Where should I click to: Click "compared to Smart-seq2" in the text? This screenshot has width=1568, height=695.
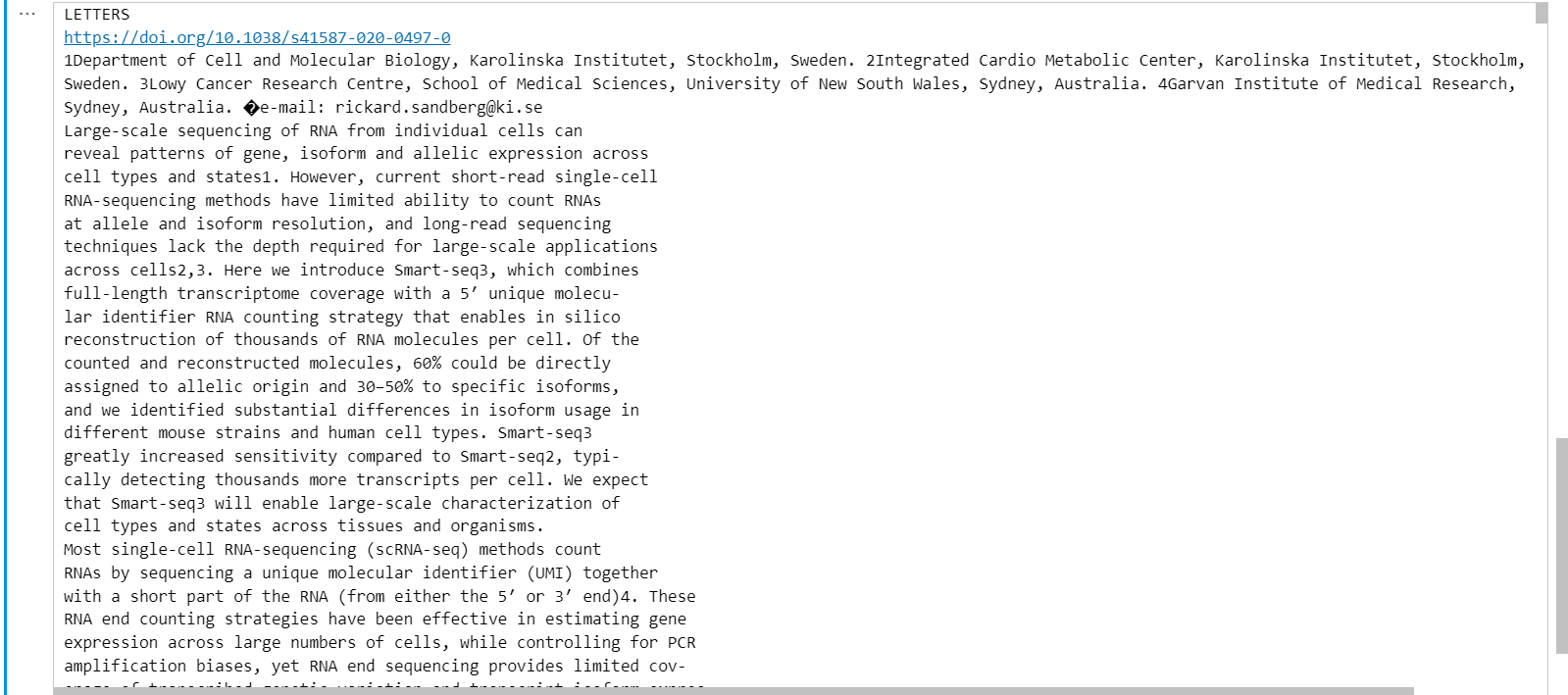click(x=455, y=457)
